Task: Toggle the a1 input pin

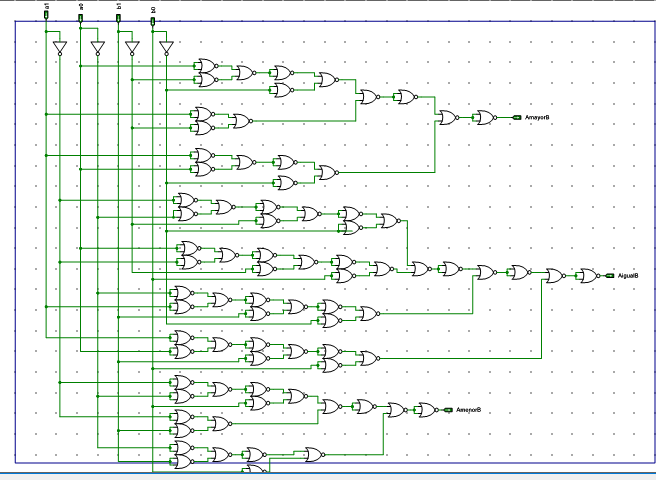Action: (x=46, y=17)
